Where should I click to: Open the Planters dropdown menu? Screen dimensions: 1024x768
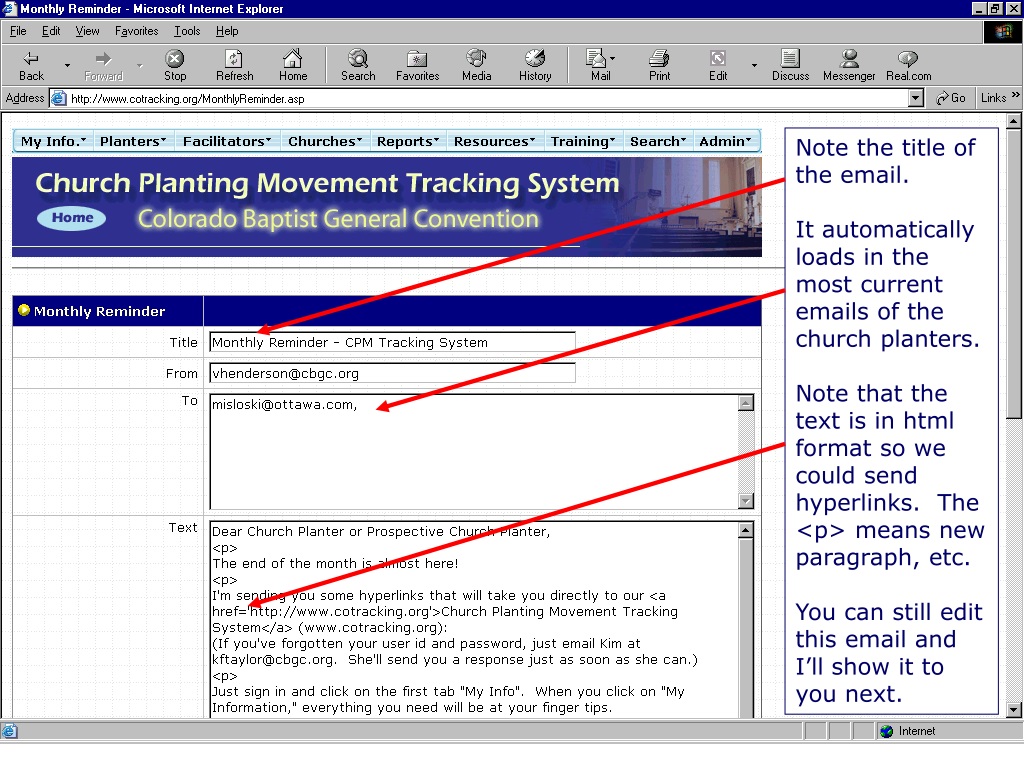pyautogui.click(x=133, y=141)
